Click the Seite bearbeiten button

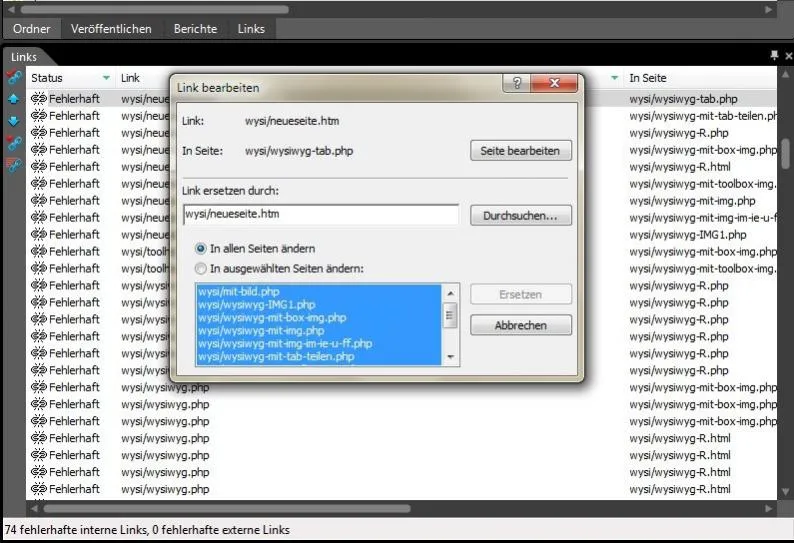(521, 151)
